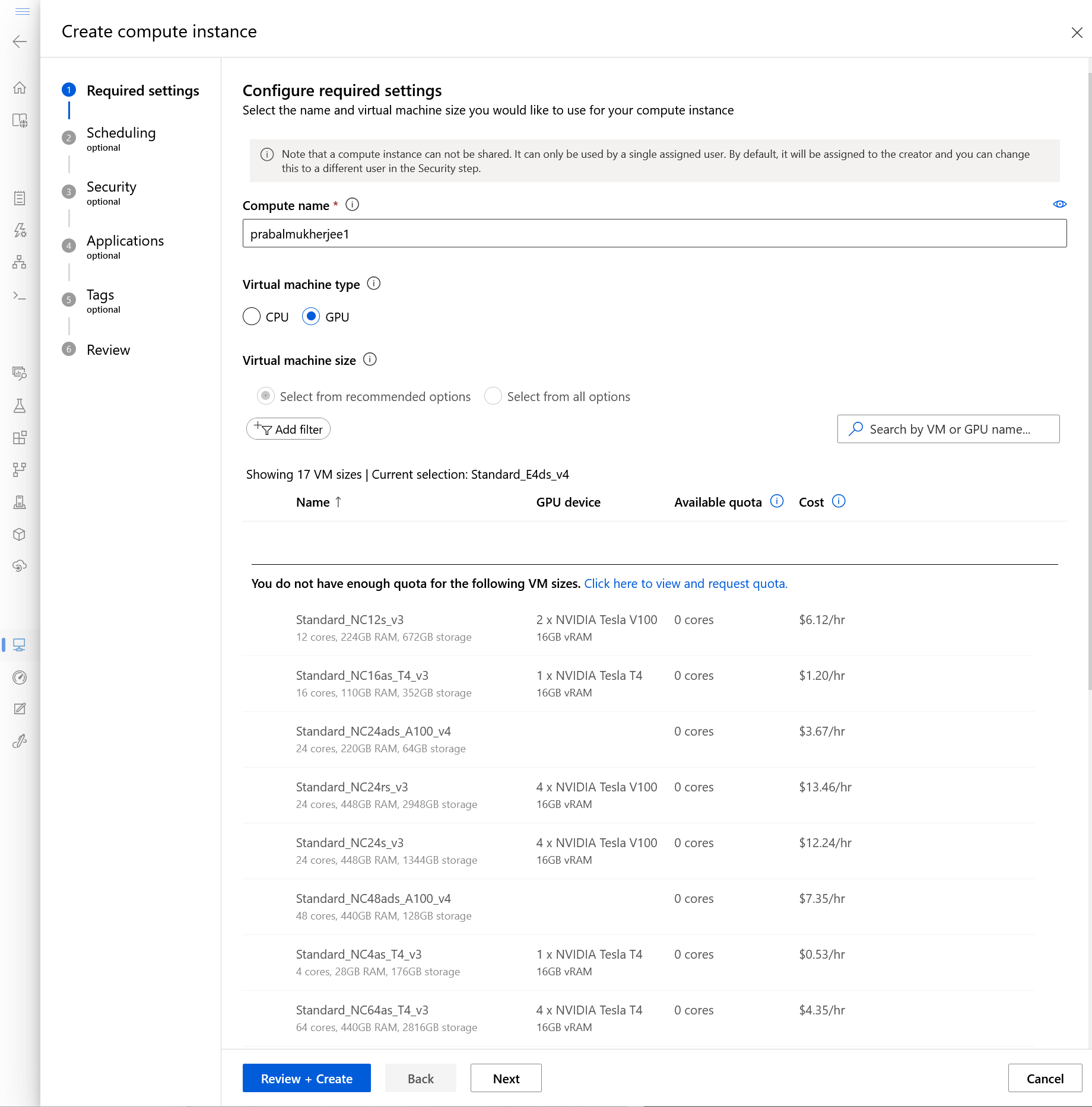This screenshot has width=1092, height=1107.
Task: Click the info icon beside Compute name
Action: click(x=353, y=205)
